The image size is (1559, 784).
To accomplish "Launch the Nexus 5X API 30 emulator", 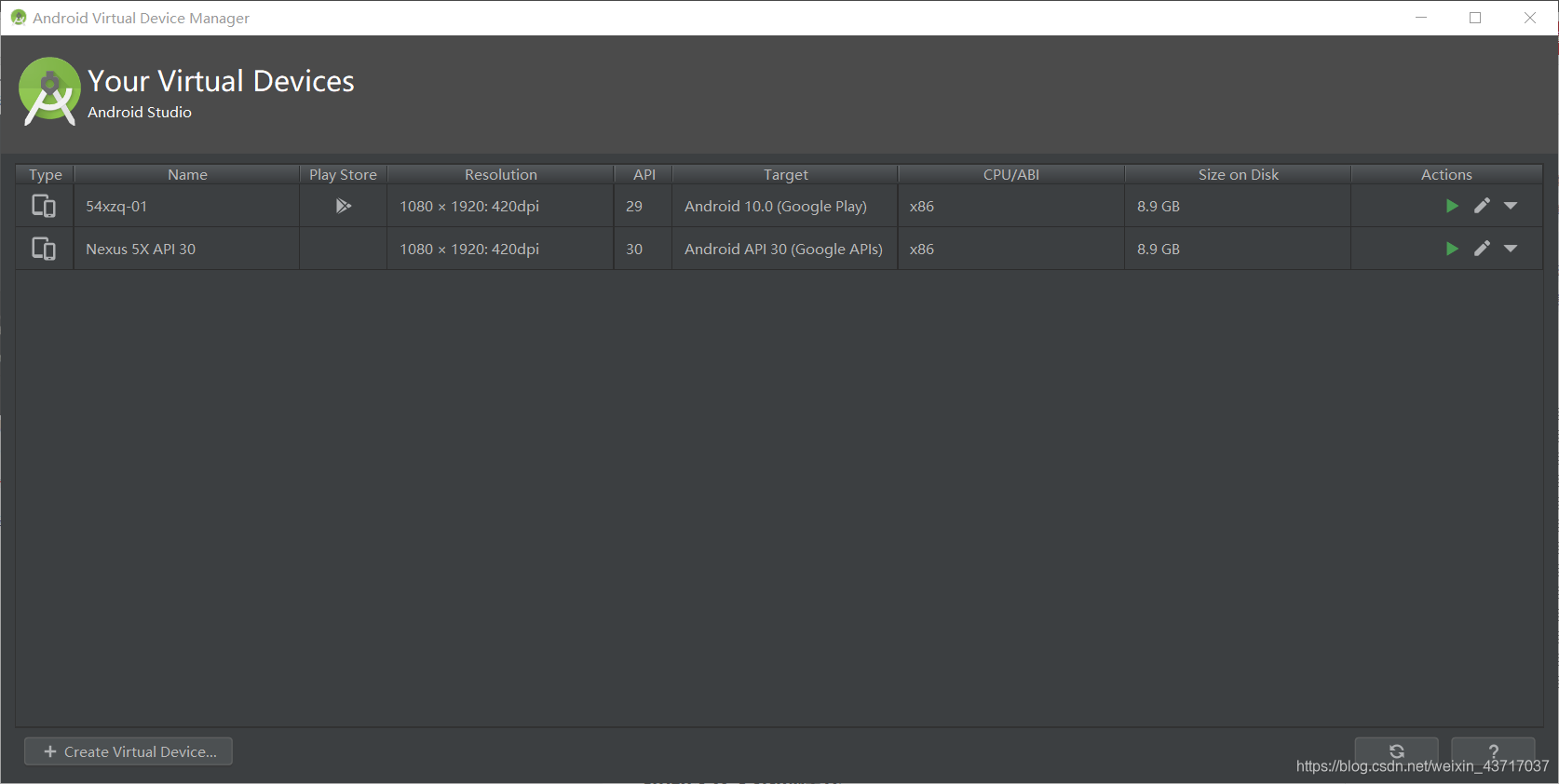I will point(1452,249).
